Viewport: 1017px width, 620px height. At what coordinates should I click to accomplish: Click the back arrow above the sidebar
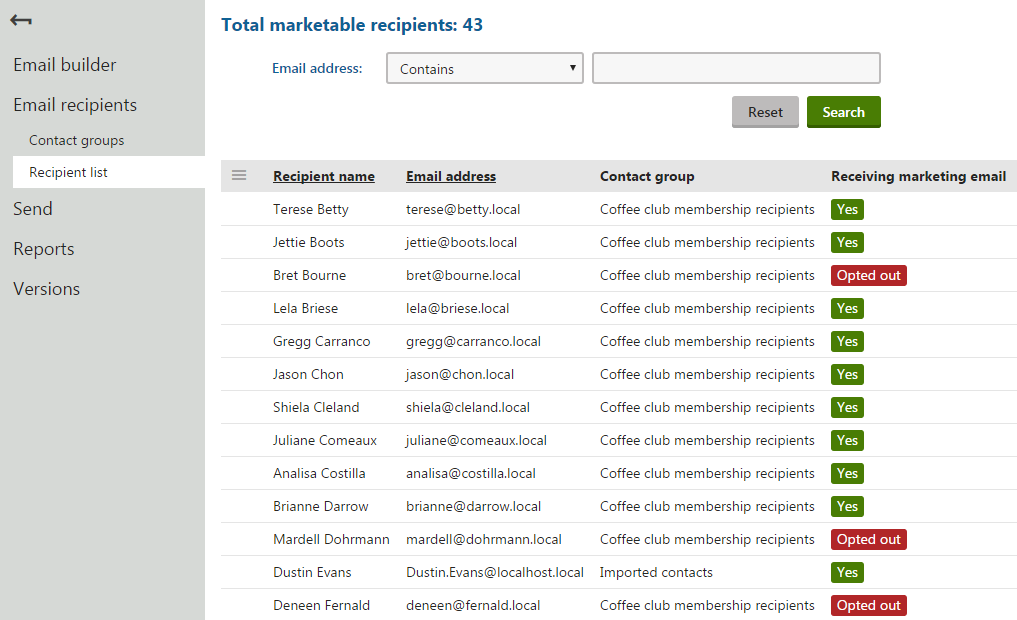click(20, 19)
